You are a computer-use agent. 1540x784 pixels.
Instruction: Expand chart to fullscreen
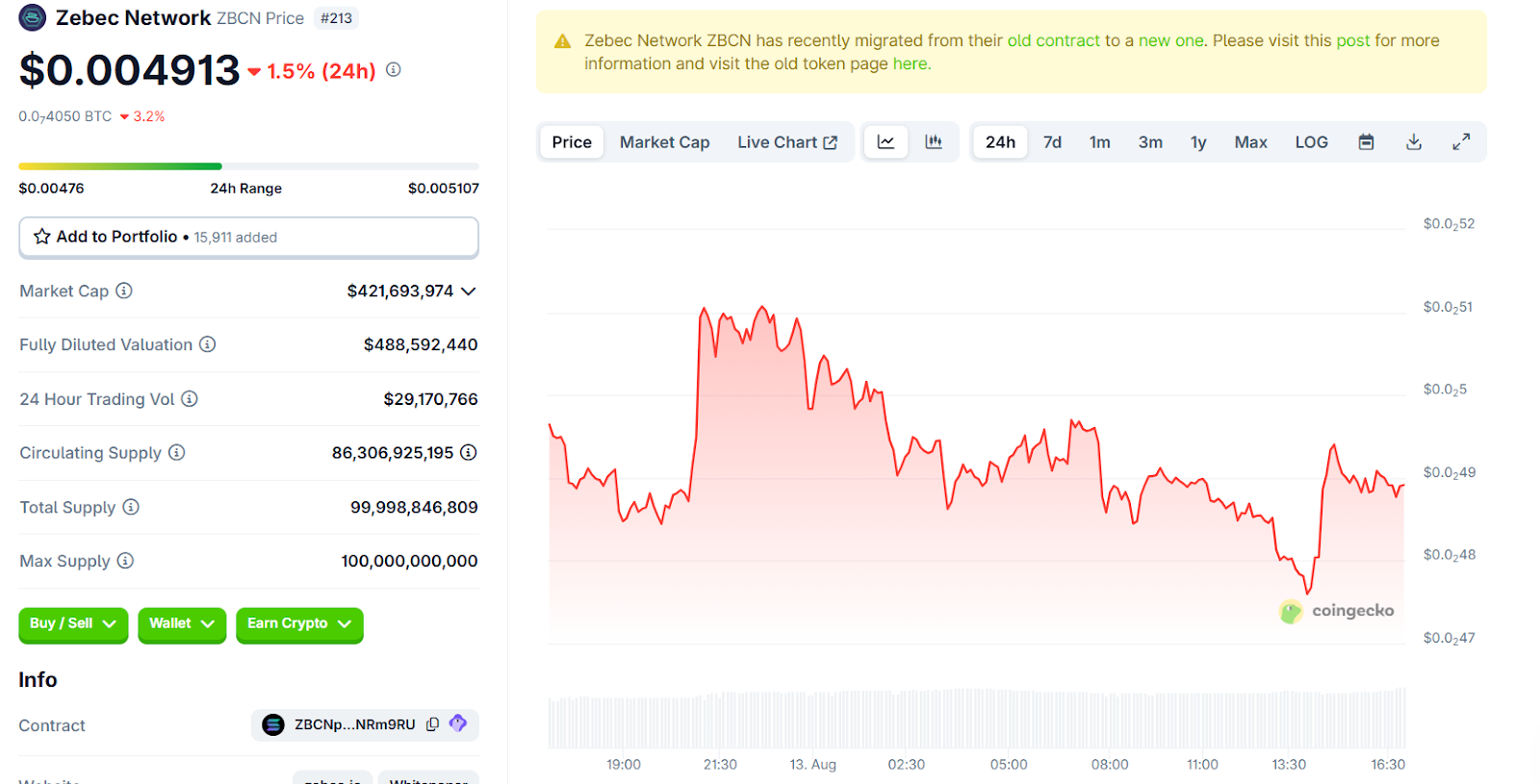pyautogui.click(x=1460, y=142)
